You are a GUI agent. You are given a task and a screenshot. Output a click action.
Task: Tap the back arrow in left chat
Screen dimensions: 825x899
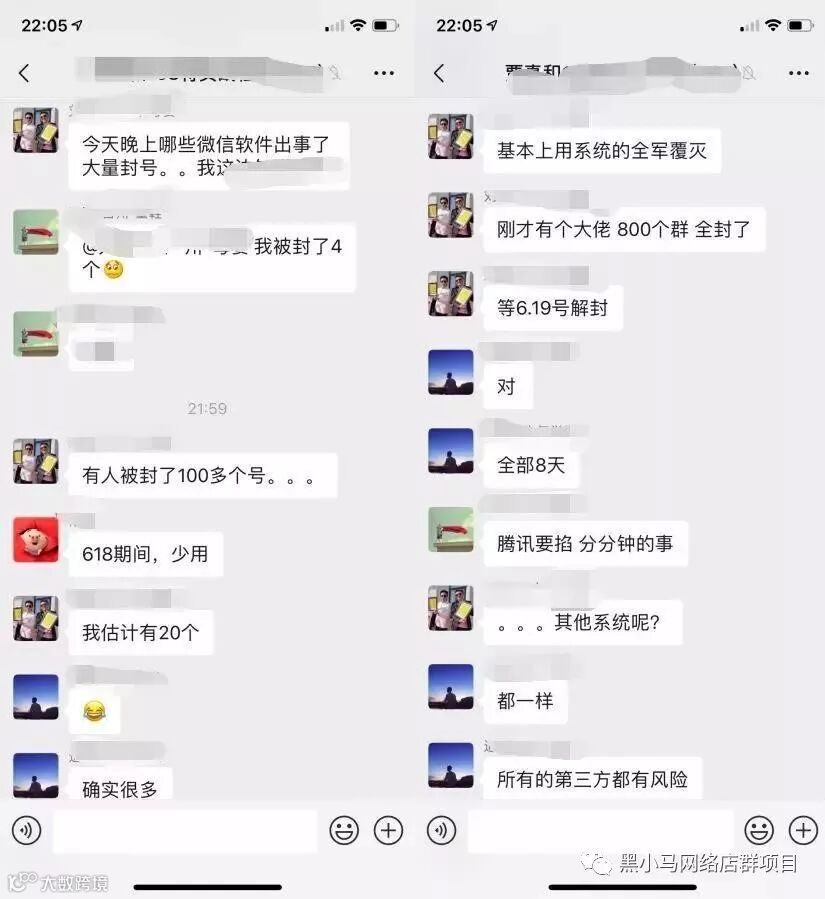pos(24,73)
